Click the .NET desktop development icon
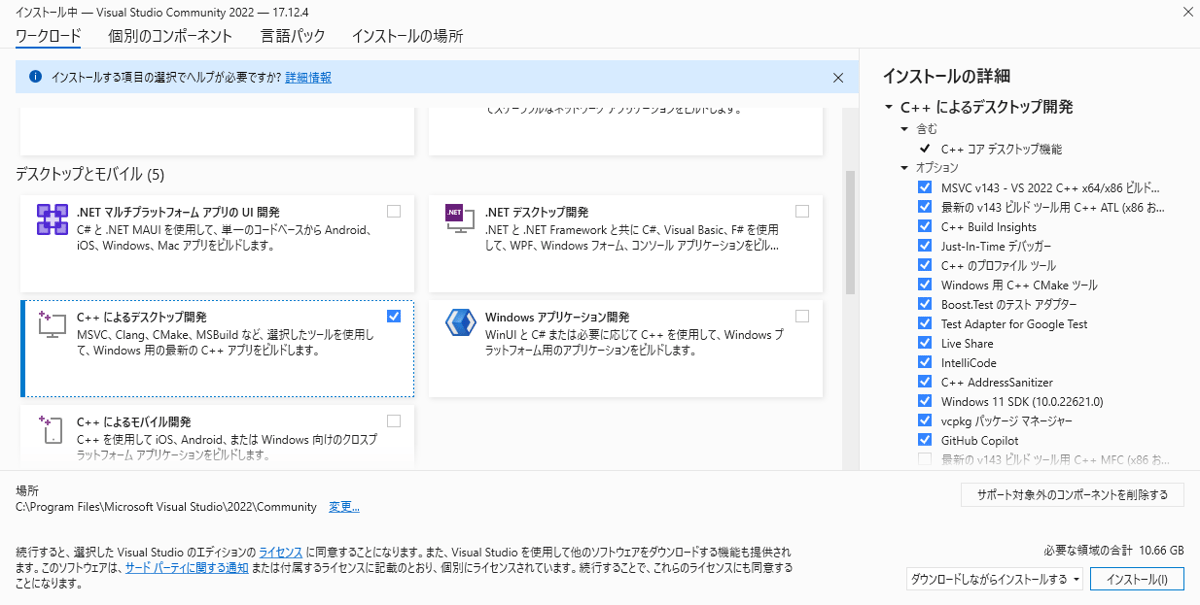The image size is (1200, 605). point(459,220)
